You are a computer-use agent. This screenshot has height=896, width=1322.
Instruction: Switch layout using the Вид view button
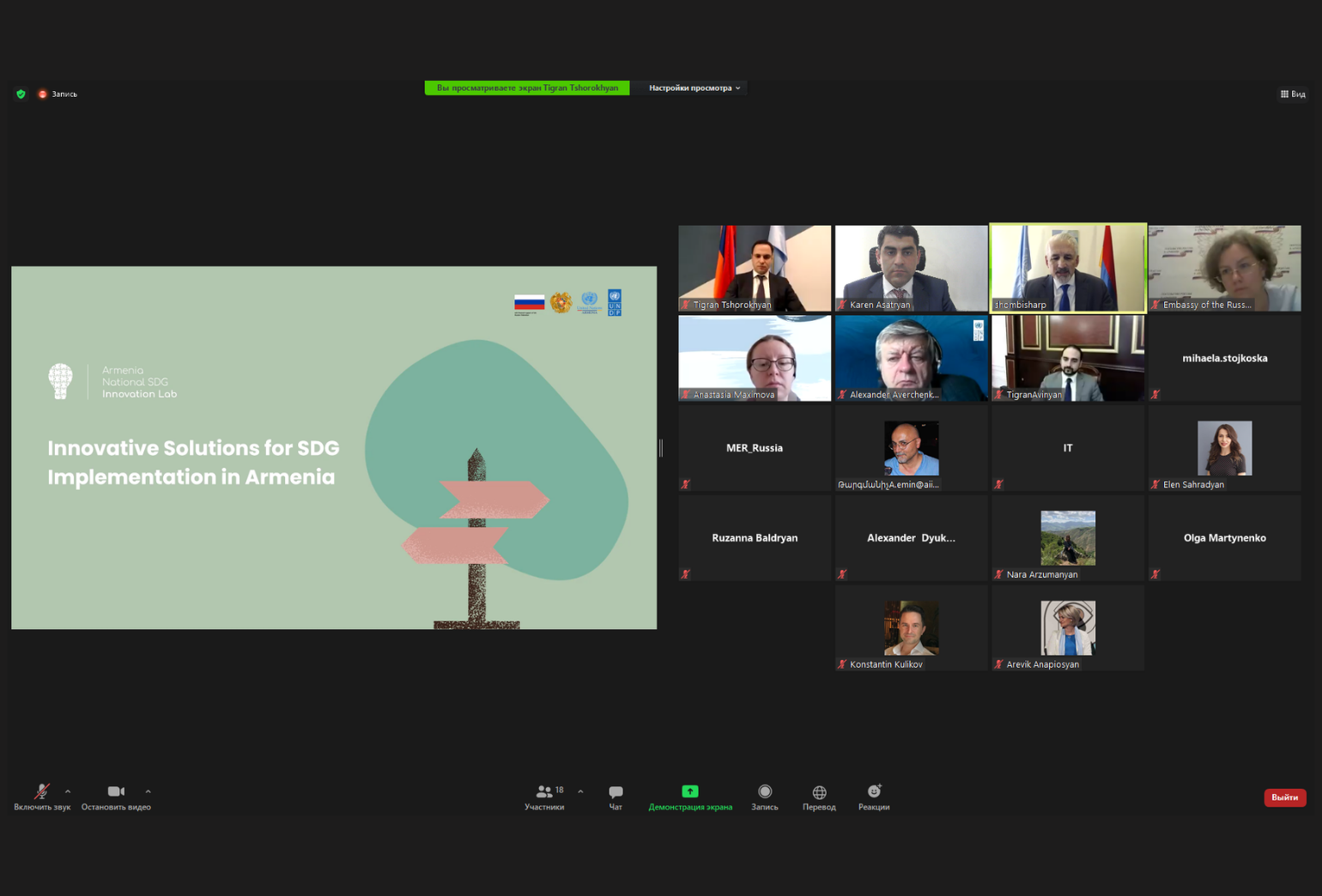(1292, 94)
